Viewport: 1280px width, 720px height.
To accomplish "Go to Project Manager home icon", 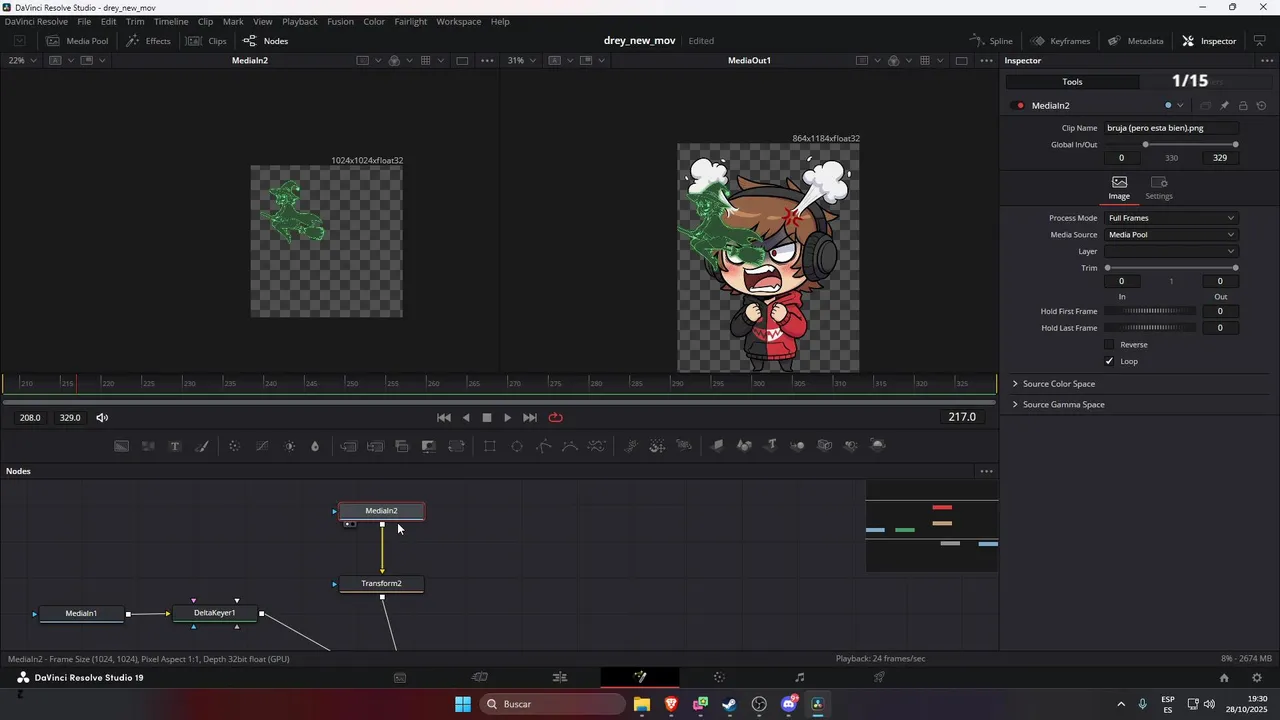I will point(1224,677).
